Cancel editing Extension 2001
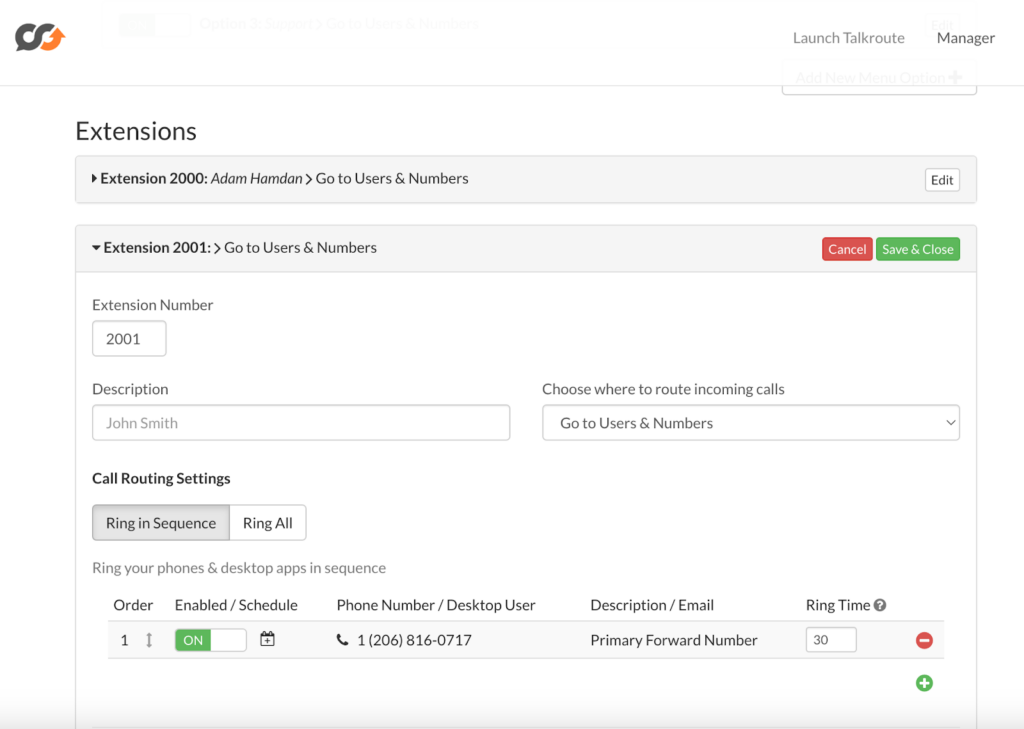The width and height of the screenshot is (1024, 729). [847, 249]
